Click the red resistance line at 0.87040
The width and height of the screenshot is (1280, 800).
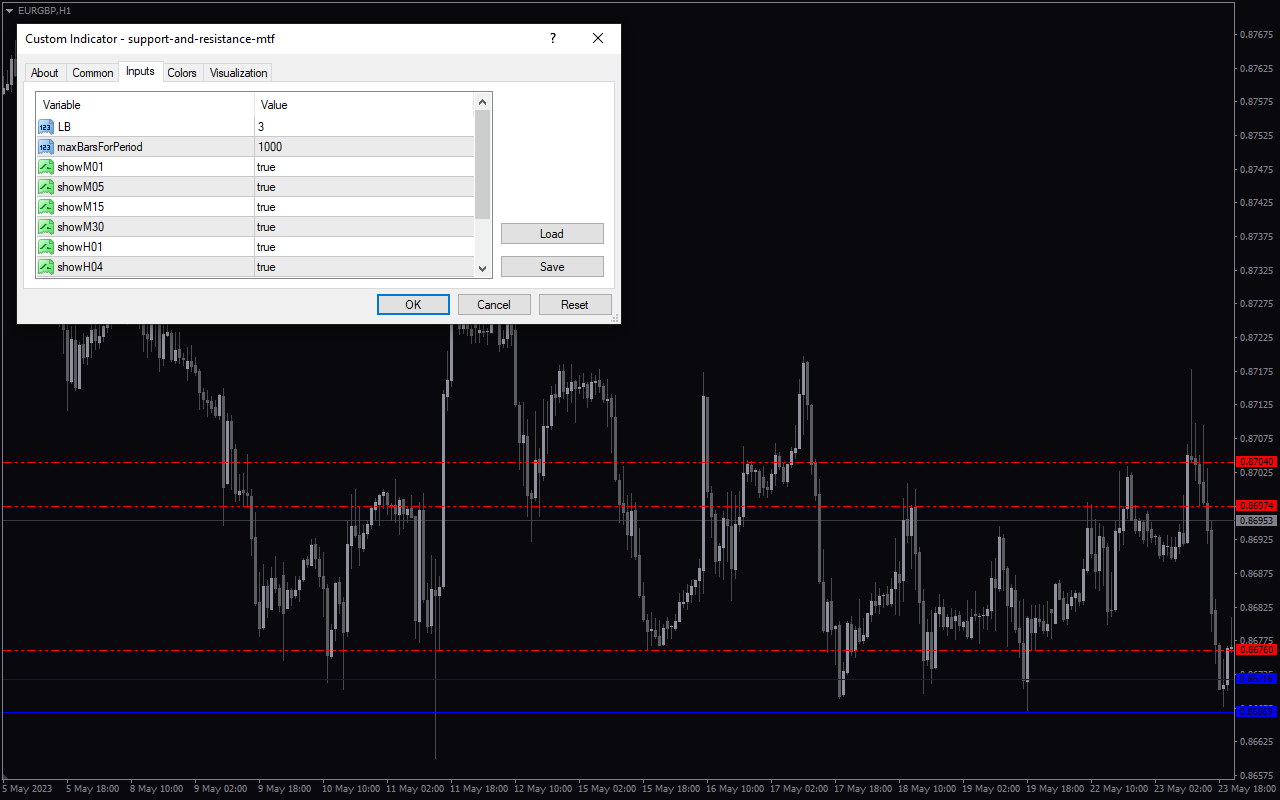point(618,462)
